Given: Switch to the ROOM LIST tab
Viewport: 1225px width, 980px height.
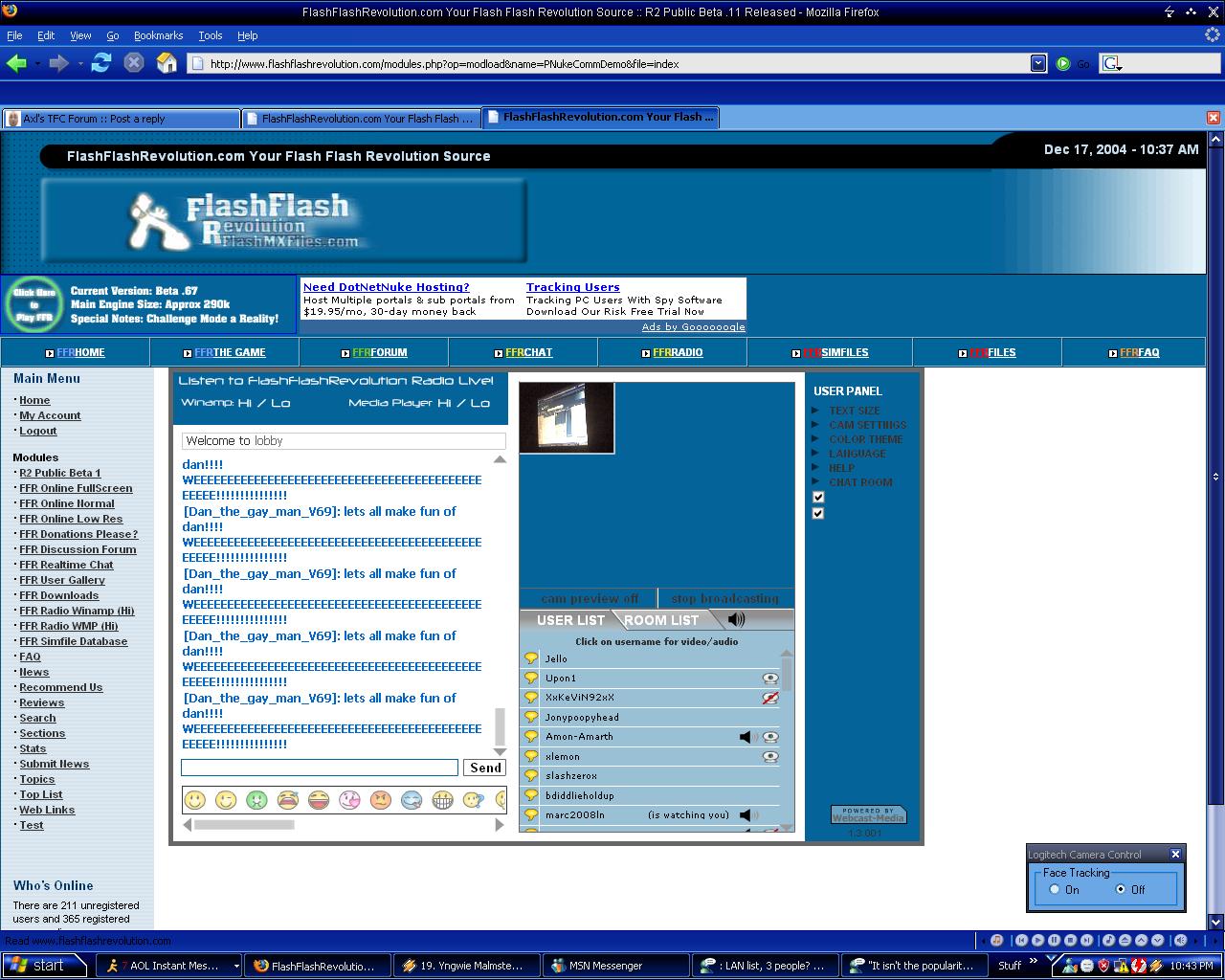Looking at the screenshot, I should pos(661,620).
